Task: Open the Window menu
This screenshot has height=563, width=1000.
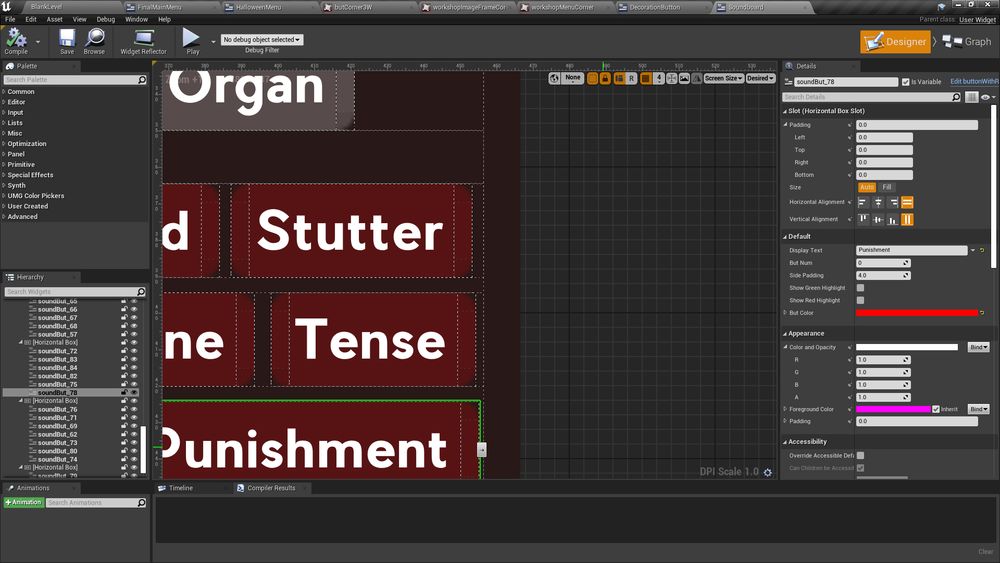Action: [136, 19]
